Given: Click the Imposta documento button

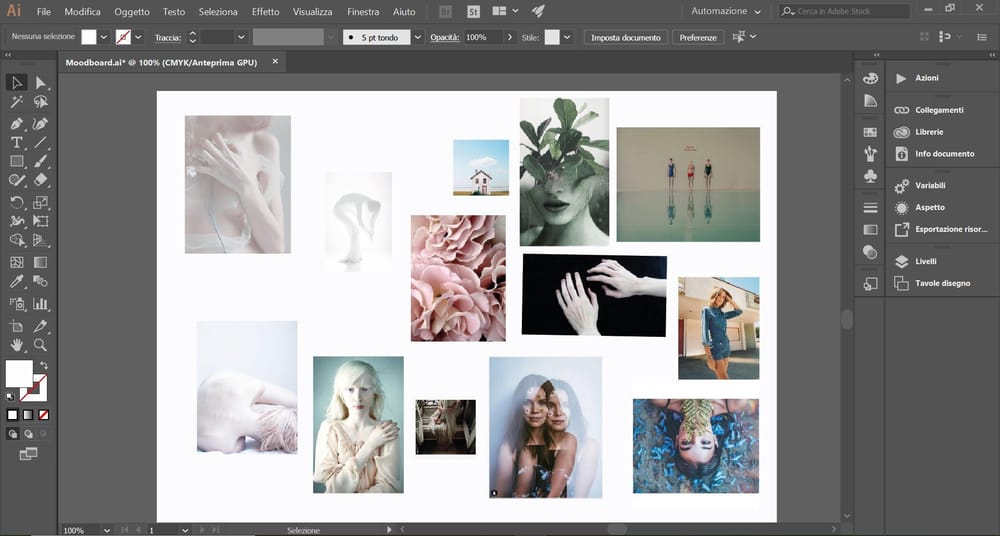Looking at the screenshot, I should pos(626,37).
